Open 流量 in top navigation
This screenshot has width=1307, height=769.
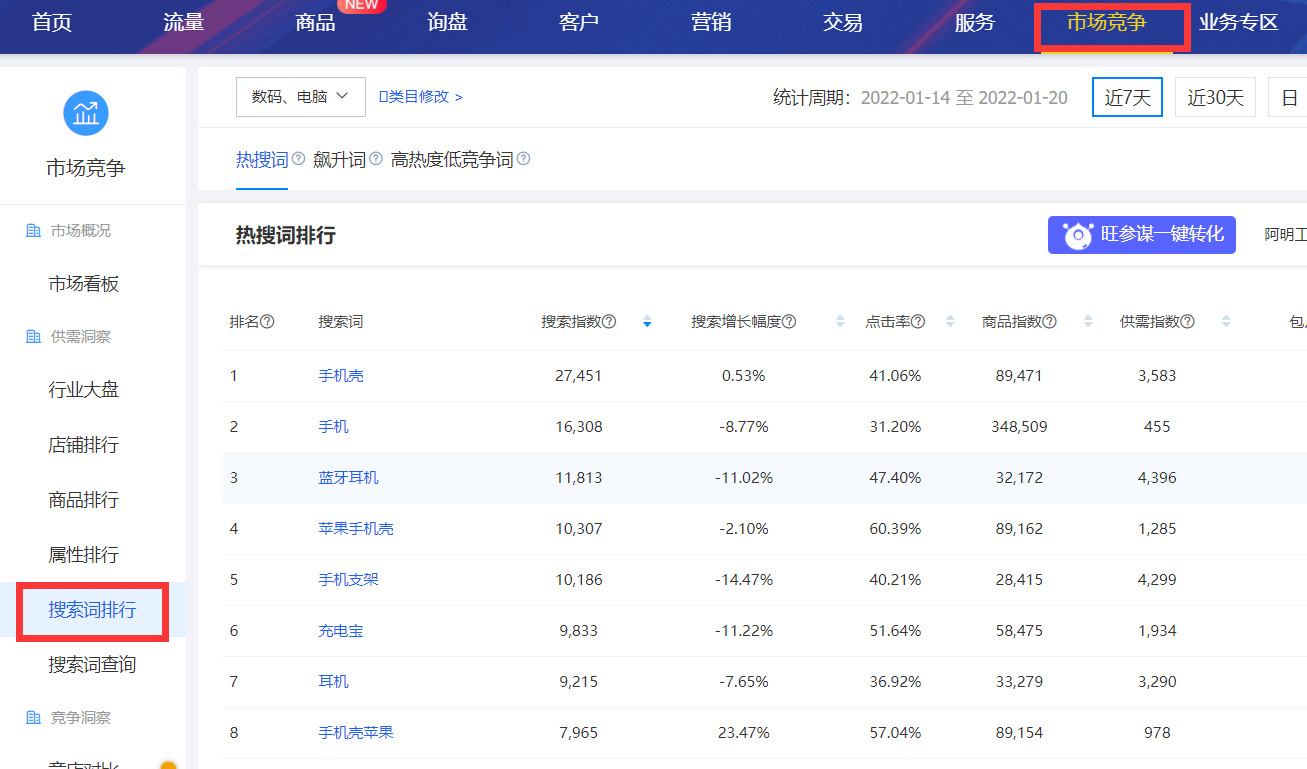pos(184,22)
